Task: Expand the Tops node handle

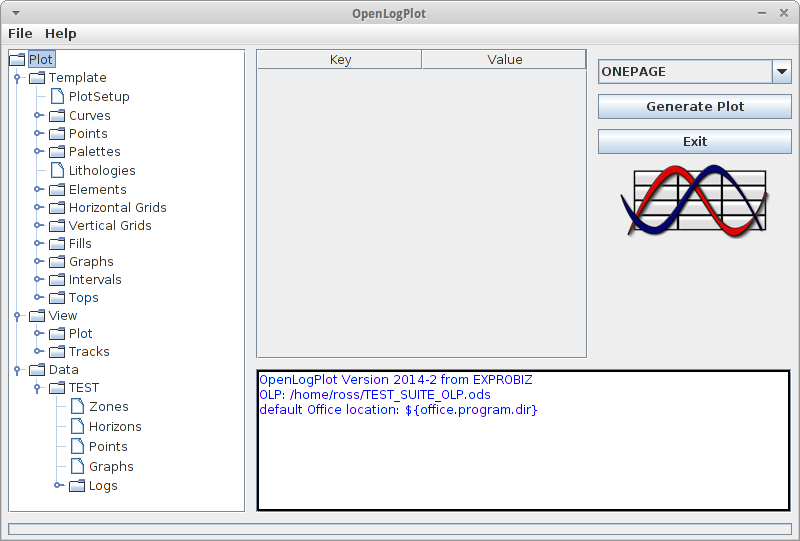Action: point(37,297)
